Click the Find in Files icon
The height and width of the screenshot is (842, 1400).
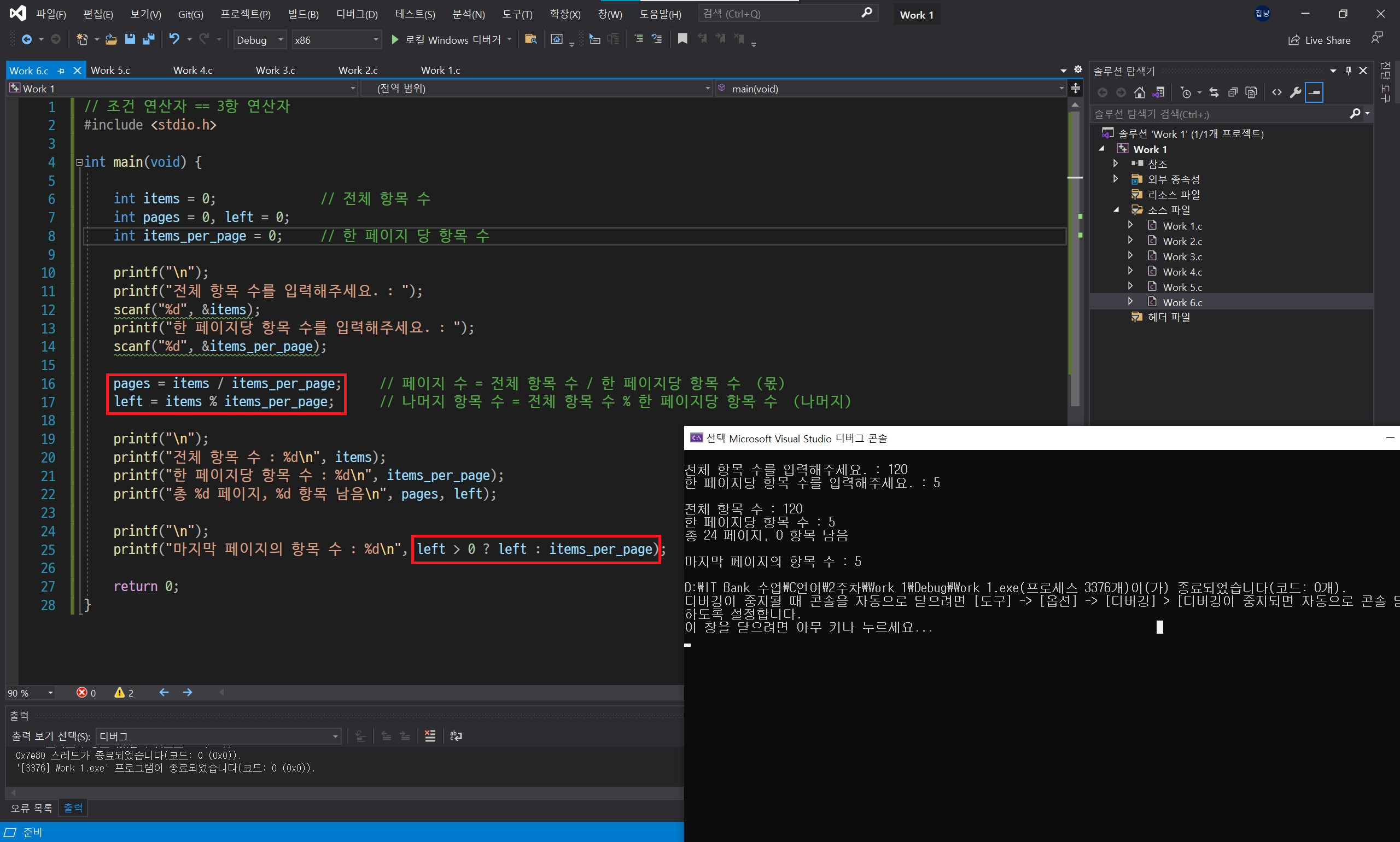coord(530,39)
